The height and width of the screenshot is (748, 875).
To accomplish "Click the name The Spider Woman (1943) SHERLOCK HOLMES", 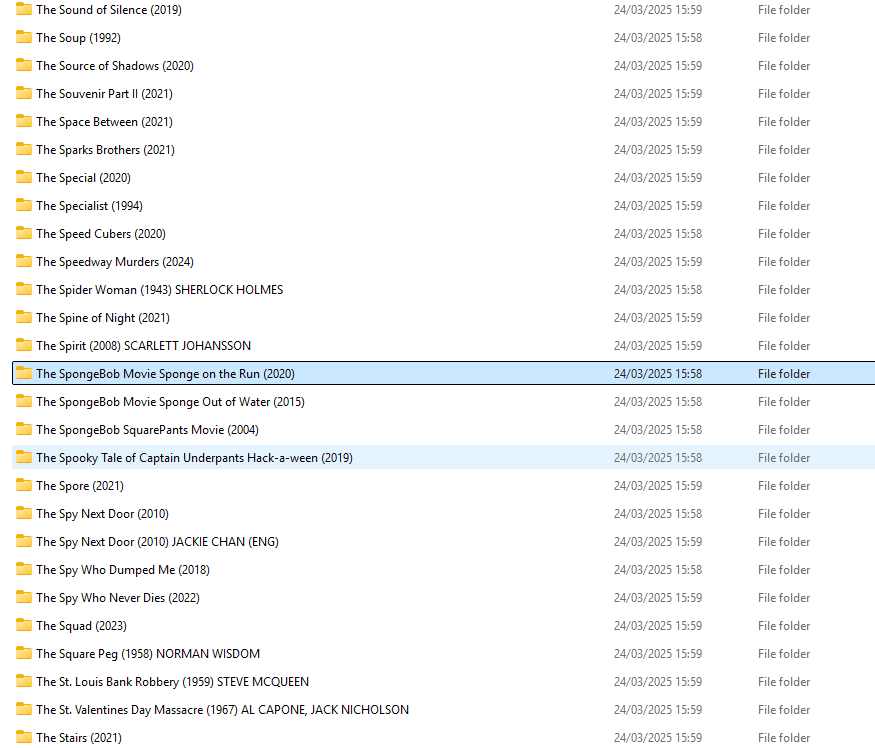I will [160, 290].
